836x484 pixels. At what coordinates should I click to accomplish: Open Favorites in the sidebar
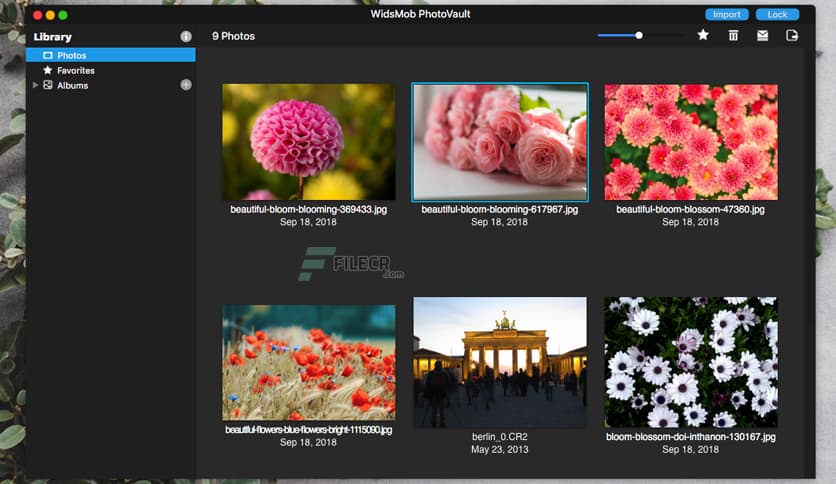[76, 70]
